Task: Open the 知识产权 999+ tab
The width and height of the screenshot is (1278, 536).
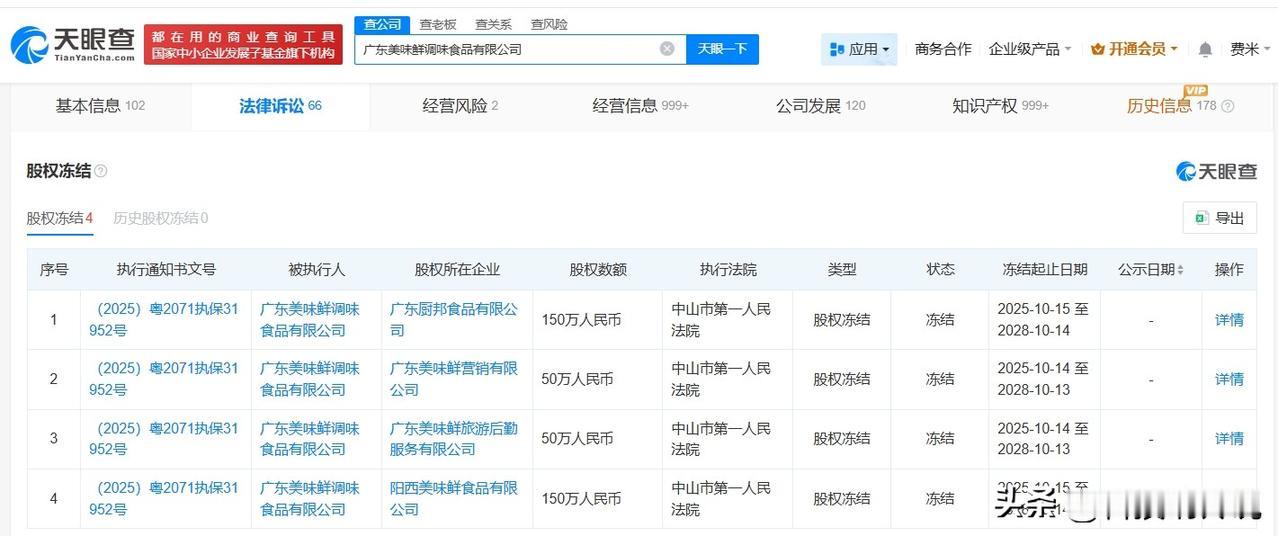Action: point(1000,105)
